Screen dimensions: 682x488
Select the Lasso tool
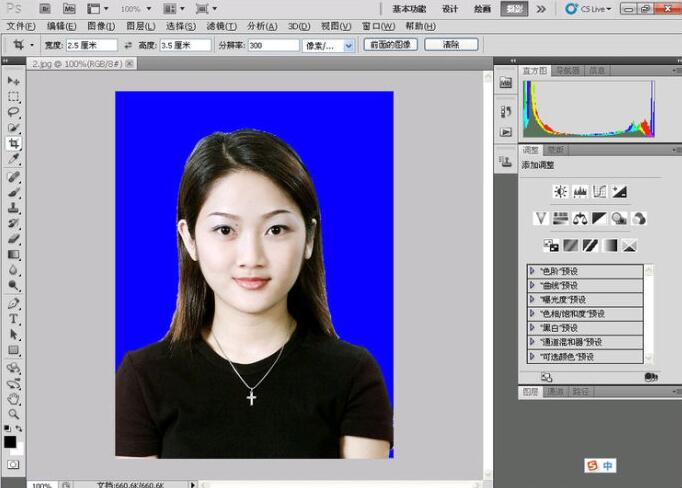click(14, 112)
